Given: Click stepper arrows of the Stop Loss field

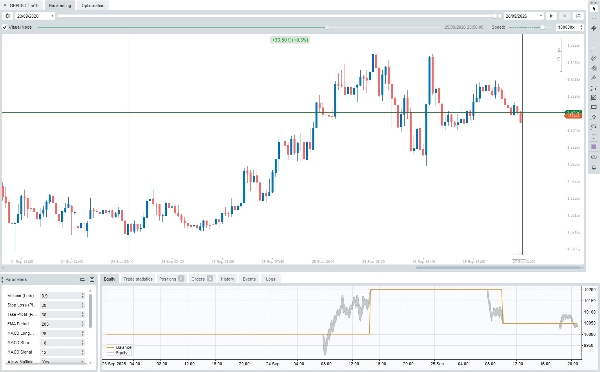Looking at the screenshot, I should tap(82, 305).
